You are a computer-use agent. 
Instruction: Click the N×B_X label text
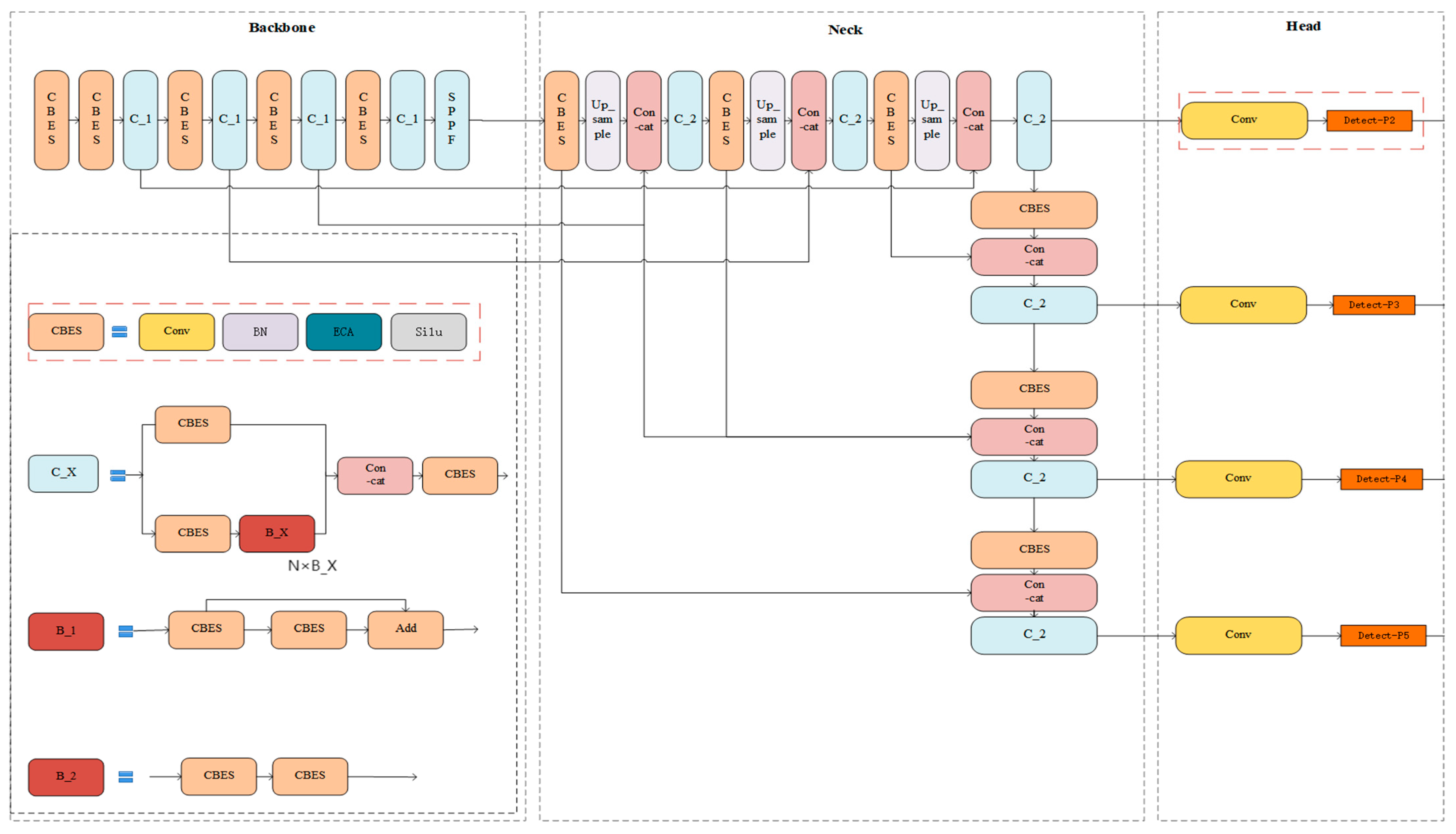click(x=312, y=566)
